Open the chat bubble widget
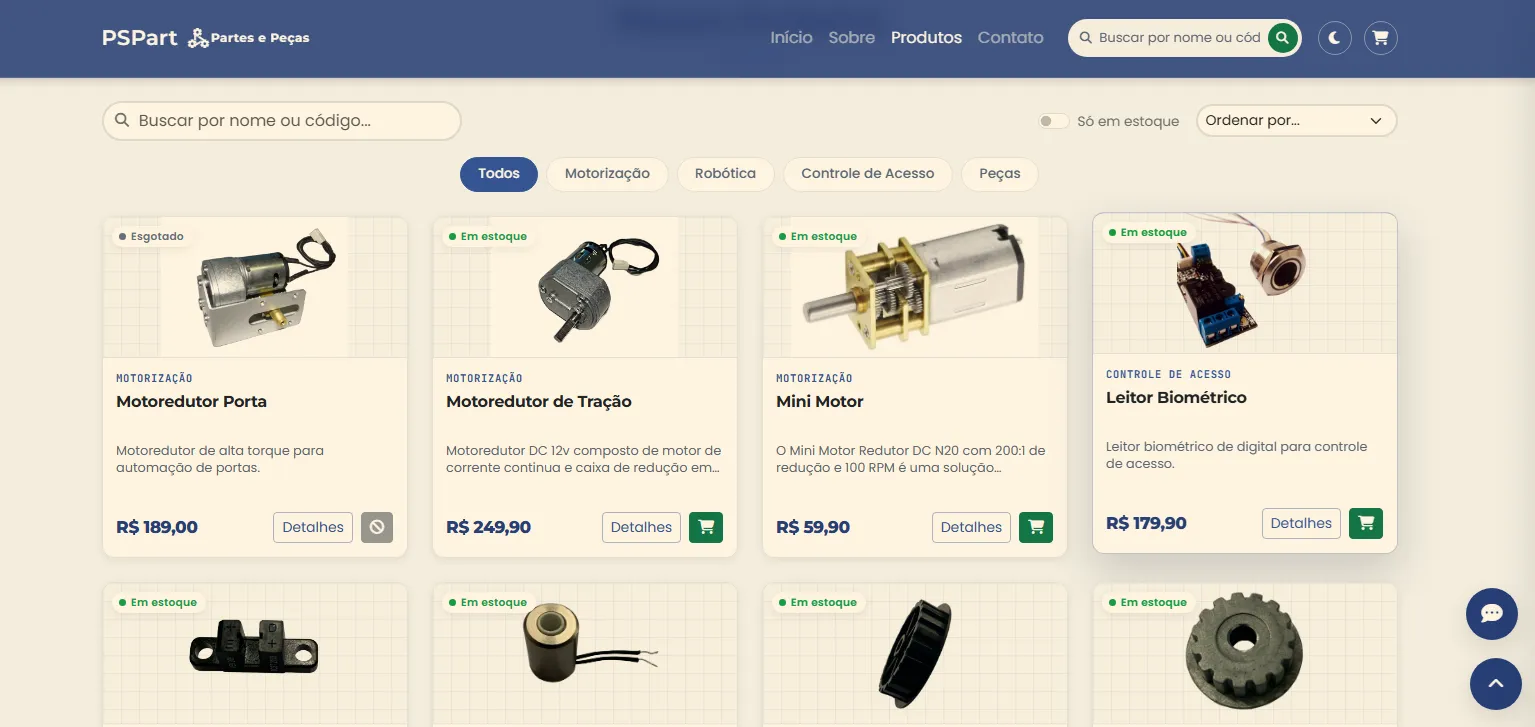Screen dimensions: 1535x727 tap(1492, 614)
